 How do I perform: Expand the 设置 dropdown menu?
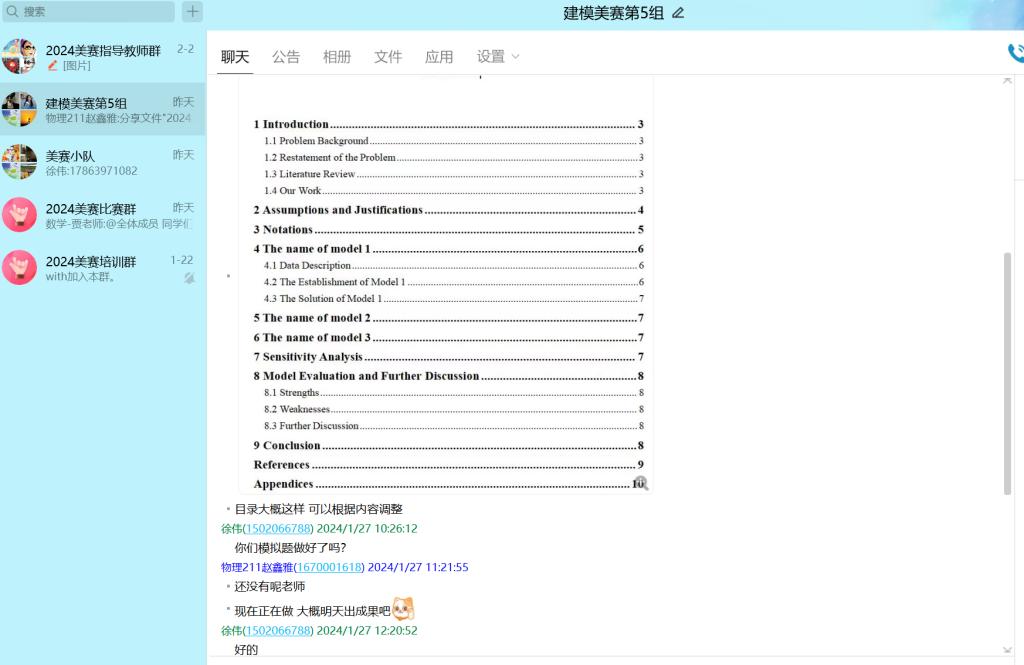click(498, 57)
